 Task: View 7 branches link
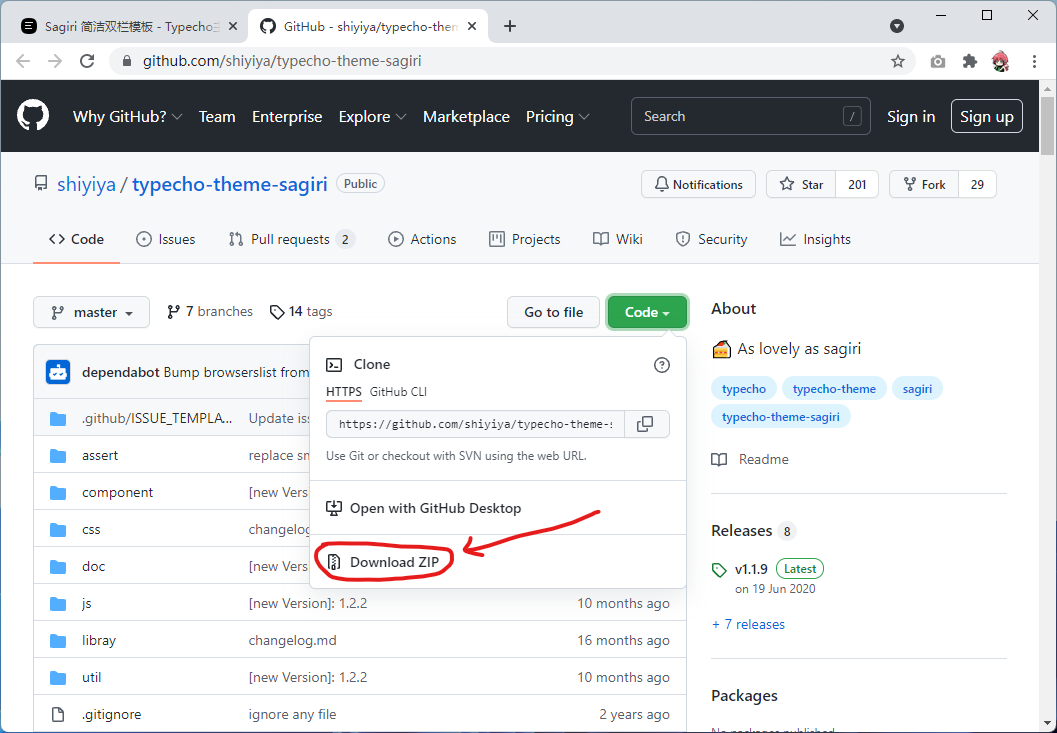pos(210,312)
